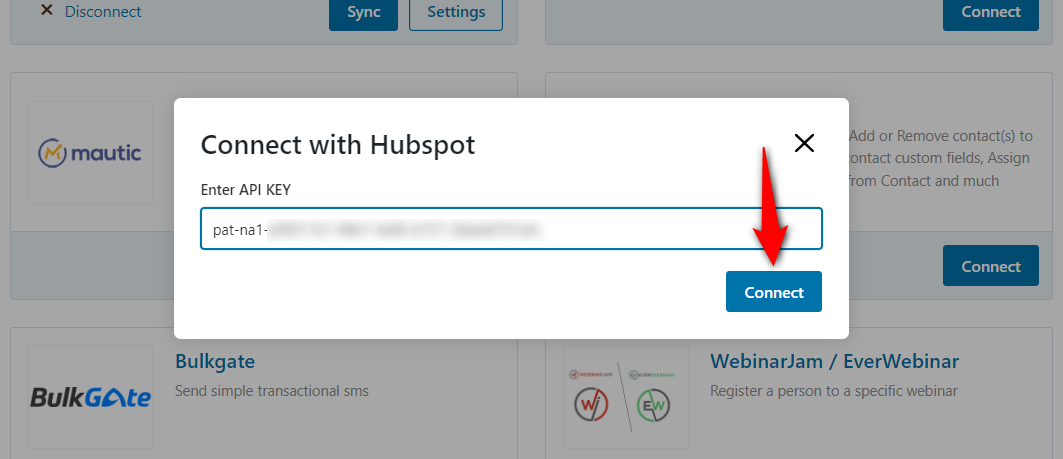Viewport: 1063px width, 459px height.
Task: Click Connect on the card above Hubspot
Action: pos(990,12)
